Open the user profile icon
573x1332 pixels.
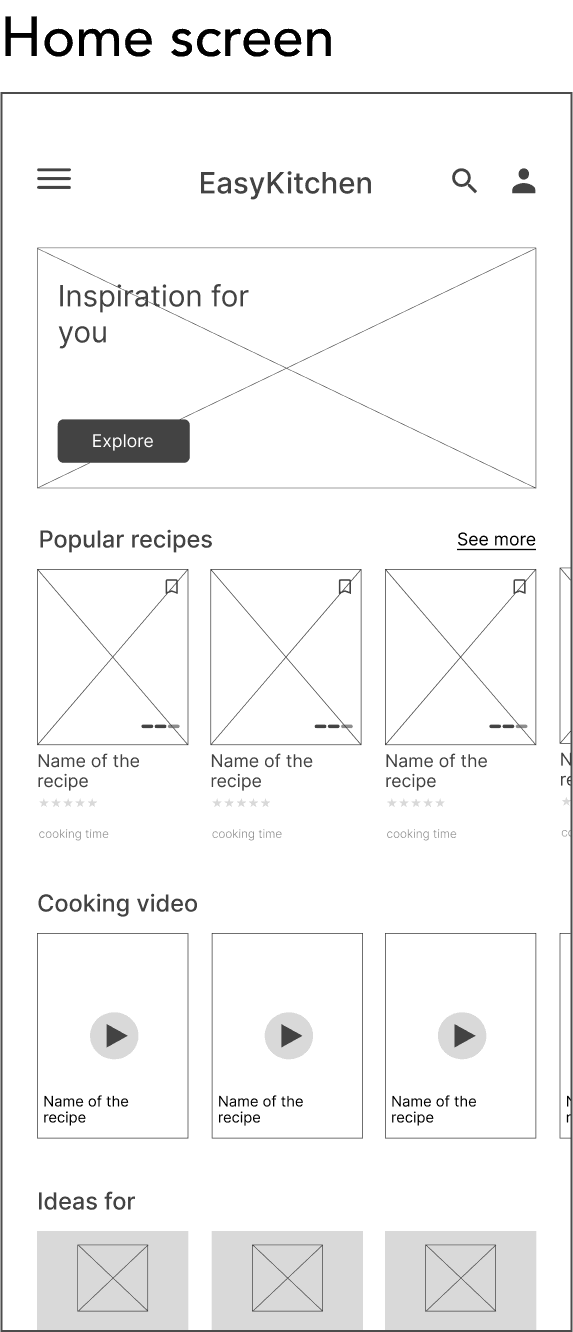(523, 181)
